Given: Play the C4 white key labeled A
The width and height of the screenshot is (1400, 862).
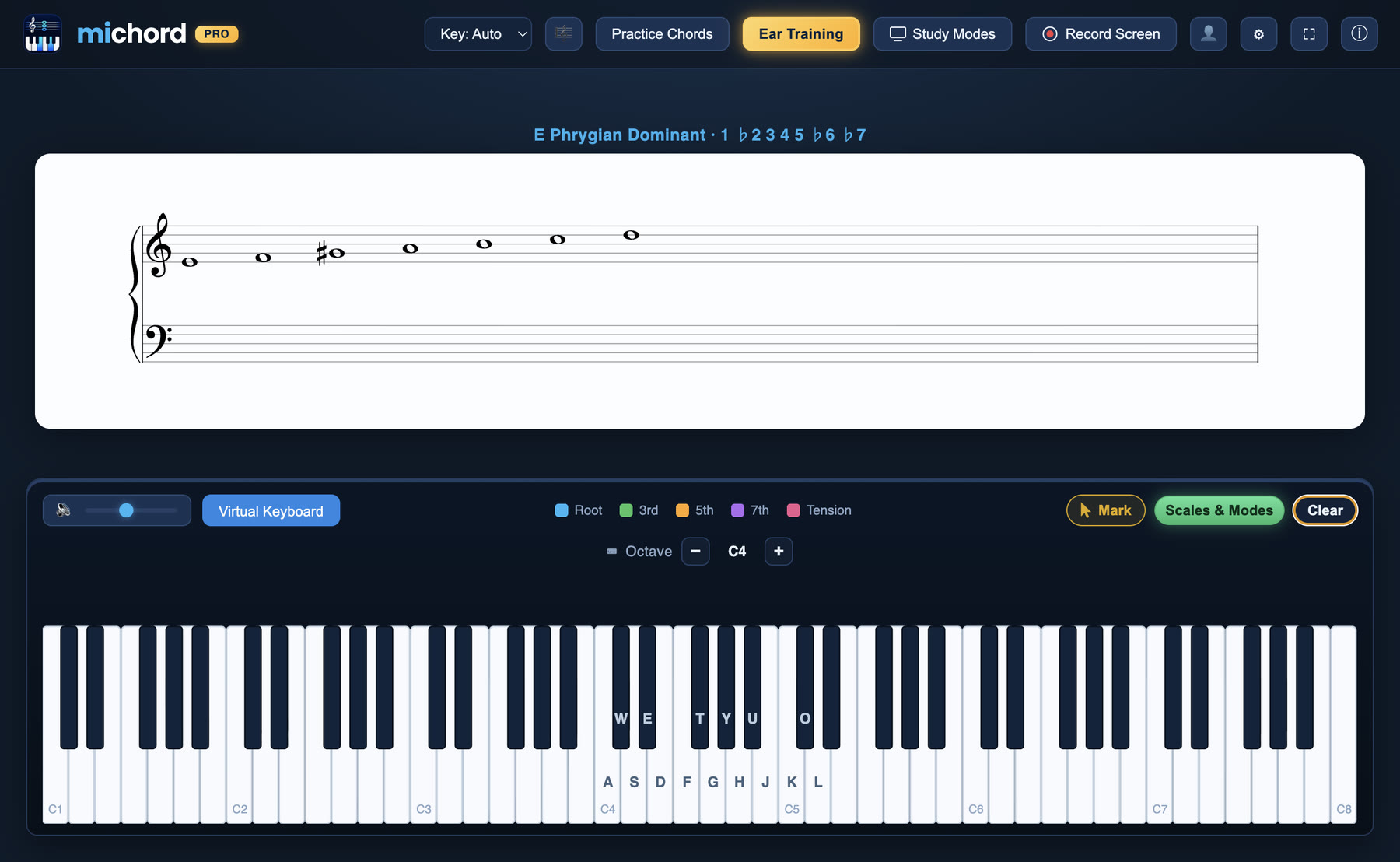Looking at the screenshot, I should click(607, 782).
